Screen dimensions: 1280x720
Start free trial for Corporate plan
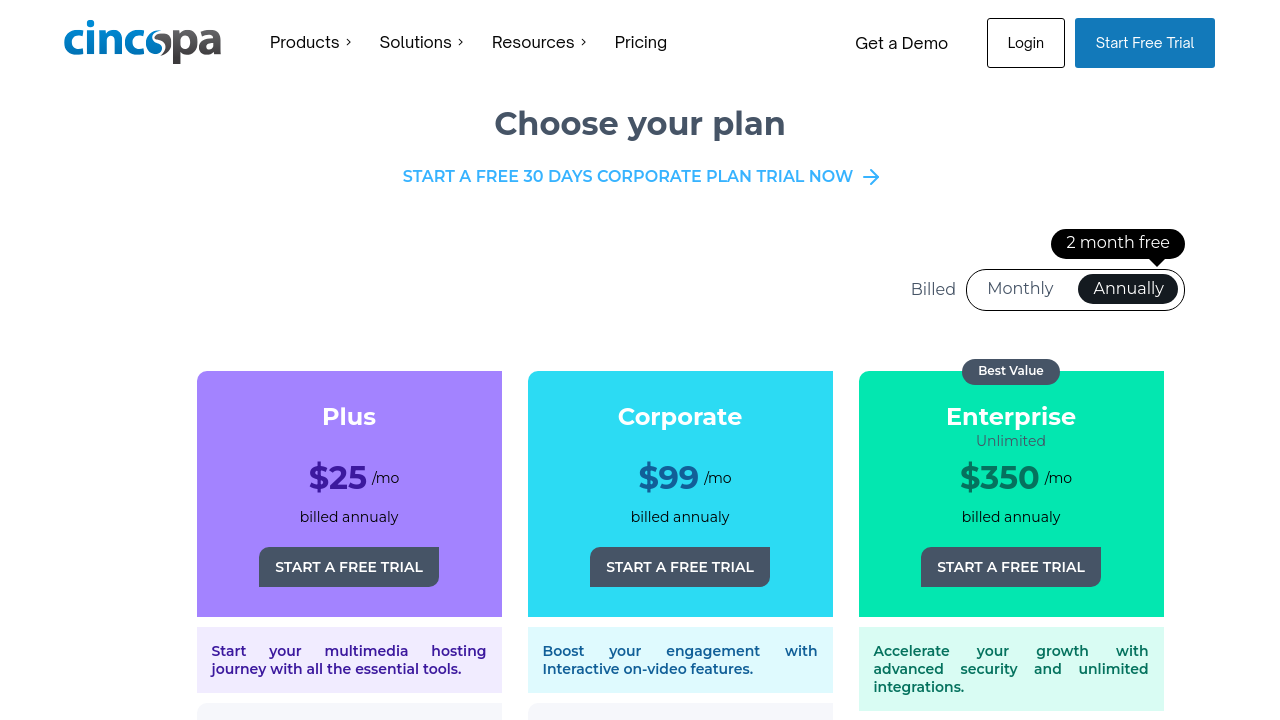680,567
